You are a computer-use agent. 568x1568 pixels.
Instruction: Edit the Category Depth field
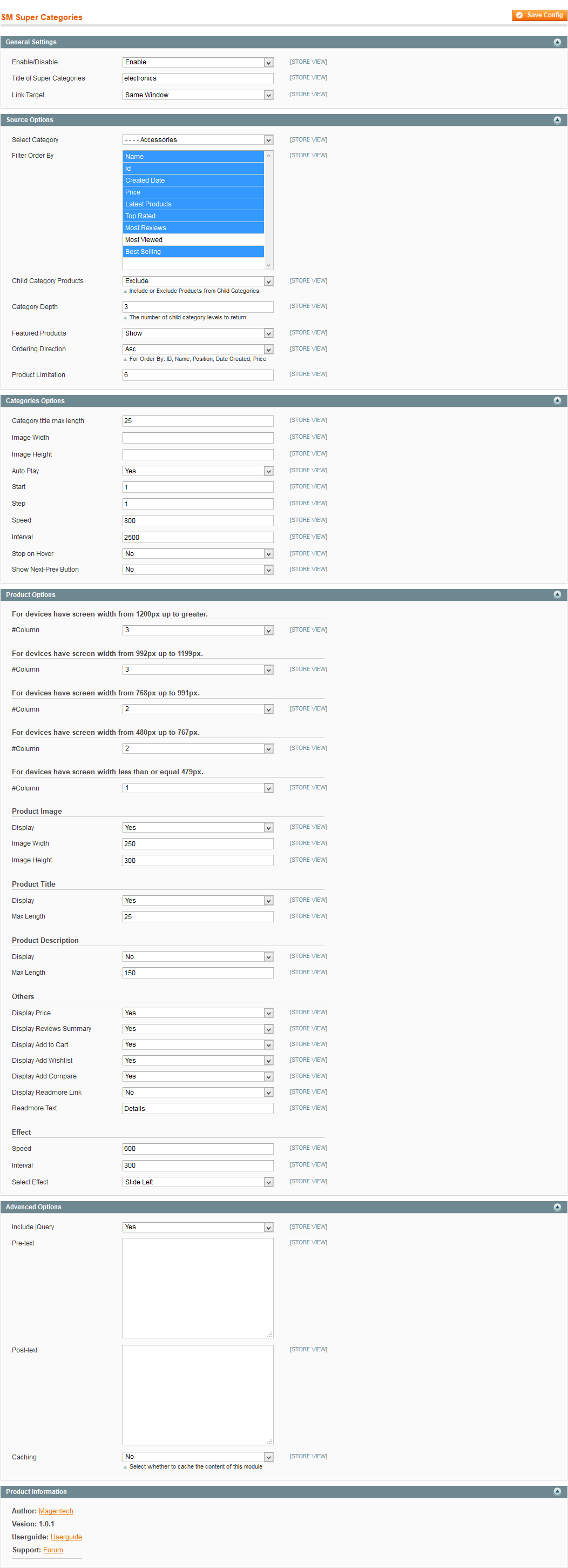point(198,307)
